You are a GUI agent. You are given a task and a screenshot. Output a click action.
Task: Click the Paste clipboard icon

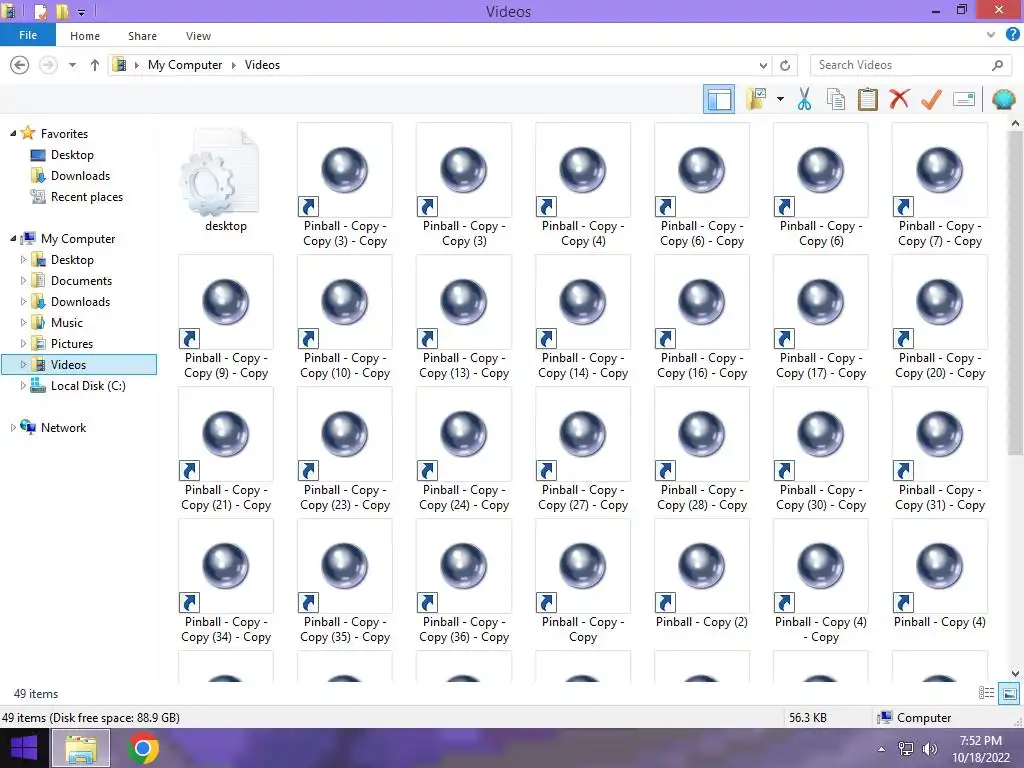(868, 99)
